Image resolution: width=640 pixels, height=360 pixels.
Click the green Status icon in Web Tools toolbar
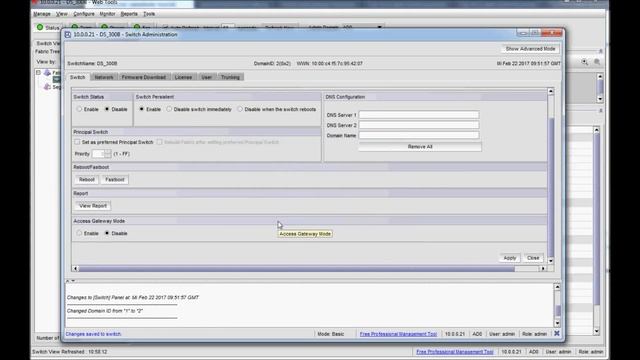(x=40, y=27)
